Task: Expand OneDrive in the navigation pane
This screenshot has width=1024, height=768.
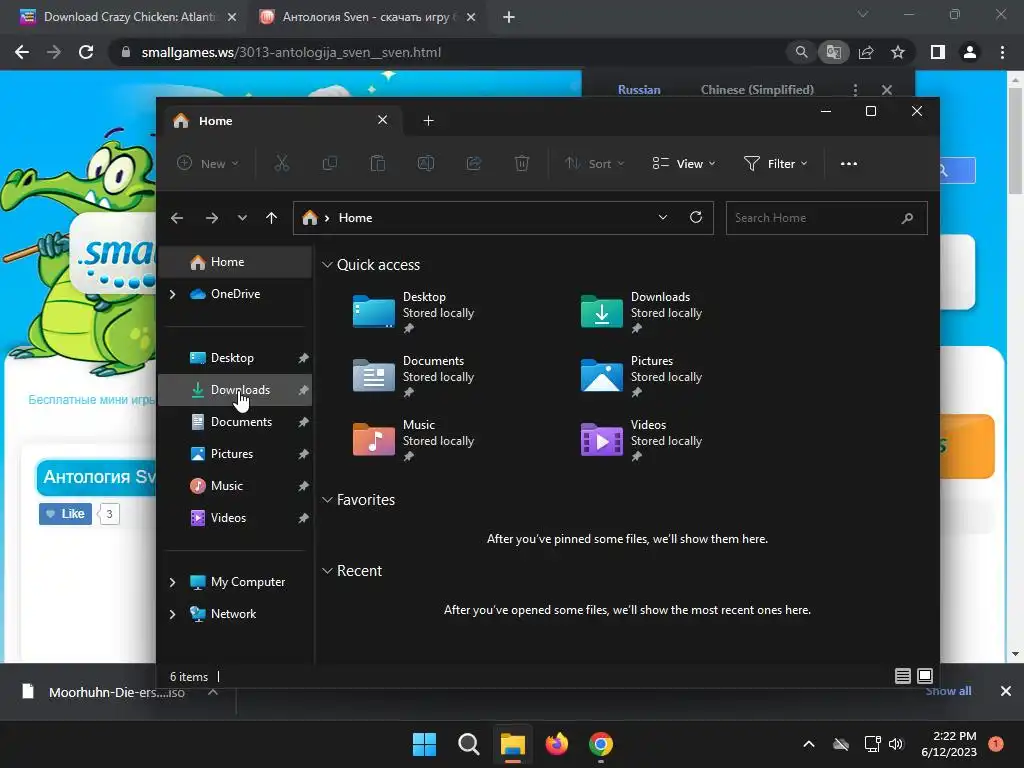Action: click(172, 295)
